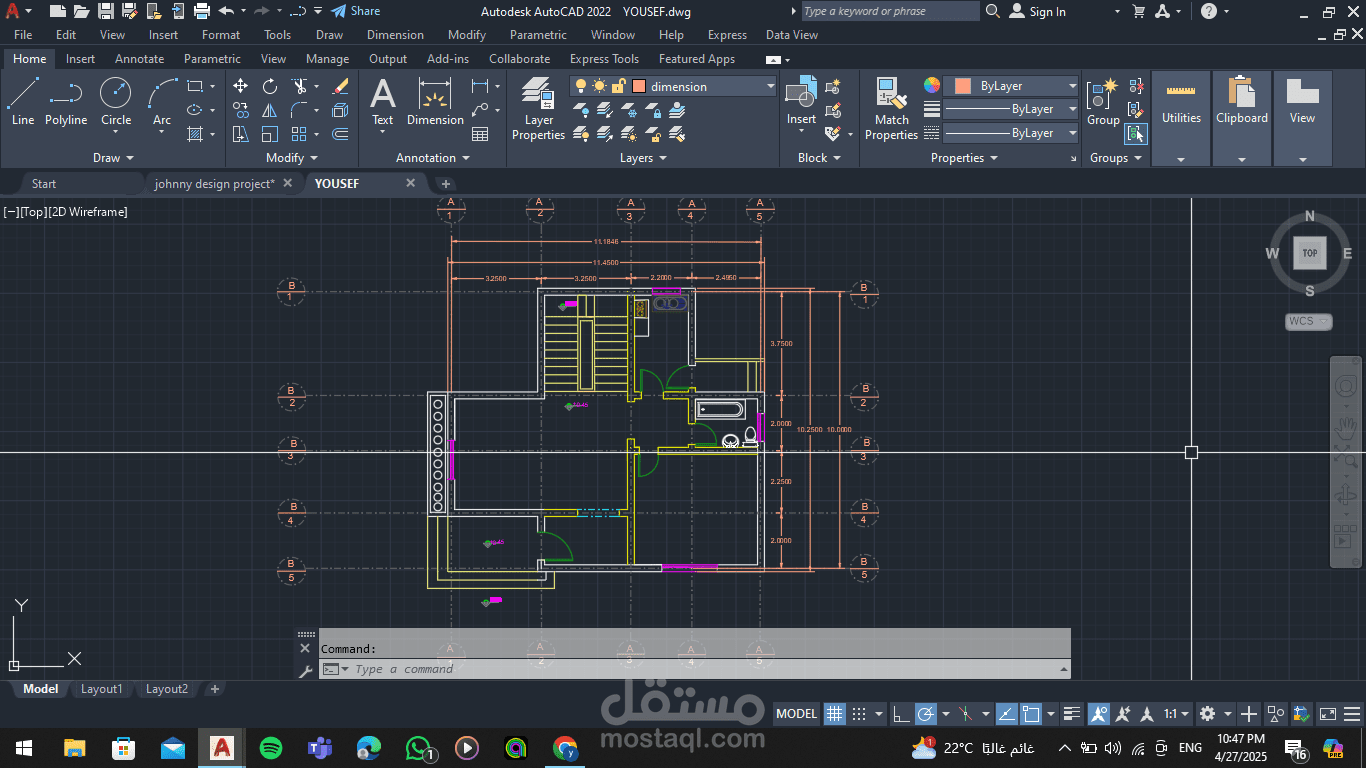Image resolution: width=1366 pixels, height=768 pixels.
Task: Open the Text annotation tool
Action: click(x=383, y=102)
